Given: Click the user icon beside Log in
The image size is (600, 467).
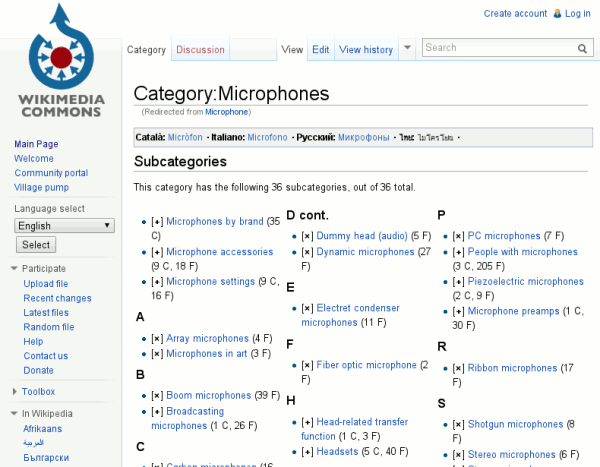Looking at the screenshot, I should (x=555, y=13).
